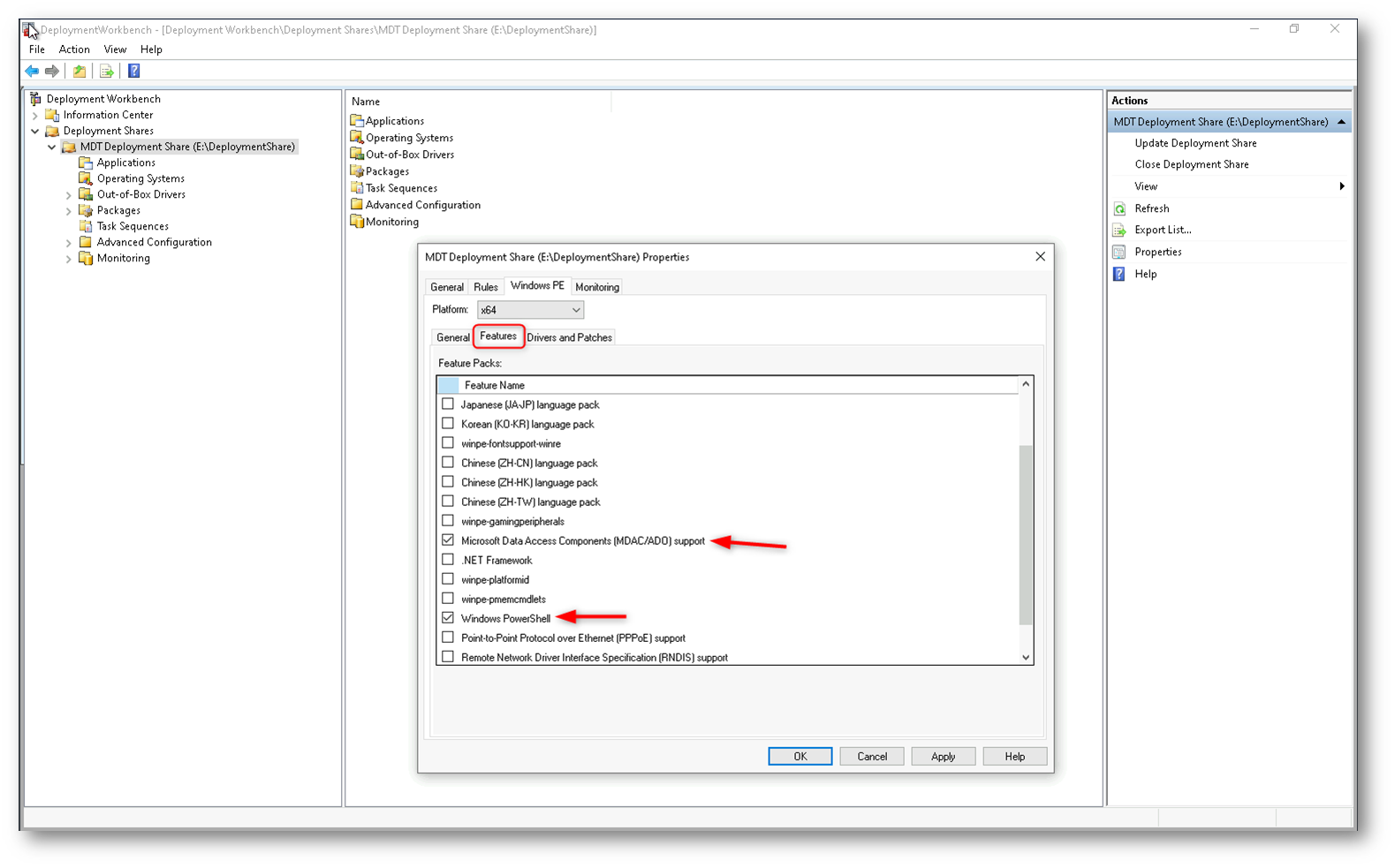This screenshot has width=1395, height=868.
Task: Click the Up one level toolbar icon
Action: [x=80, y=72]
